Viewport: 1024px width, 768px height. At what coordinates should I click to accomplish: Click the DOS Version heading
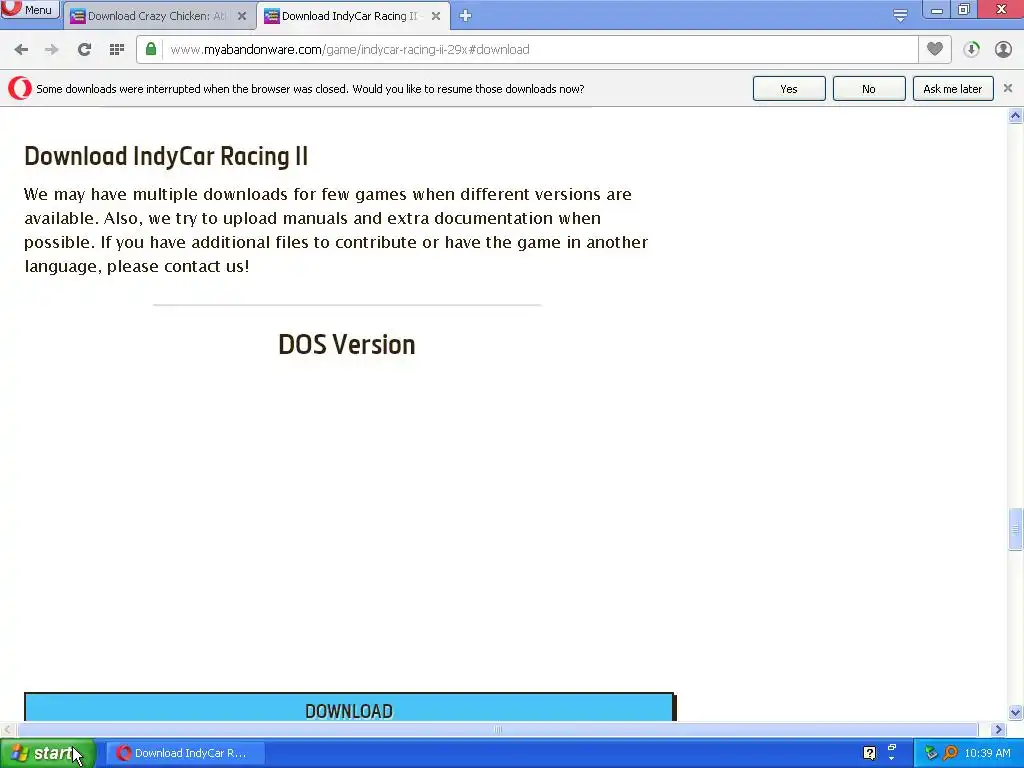(347, 345)
